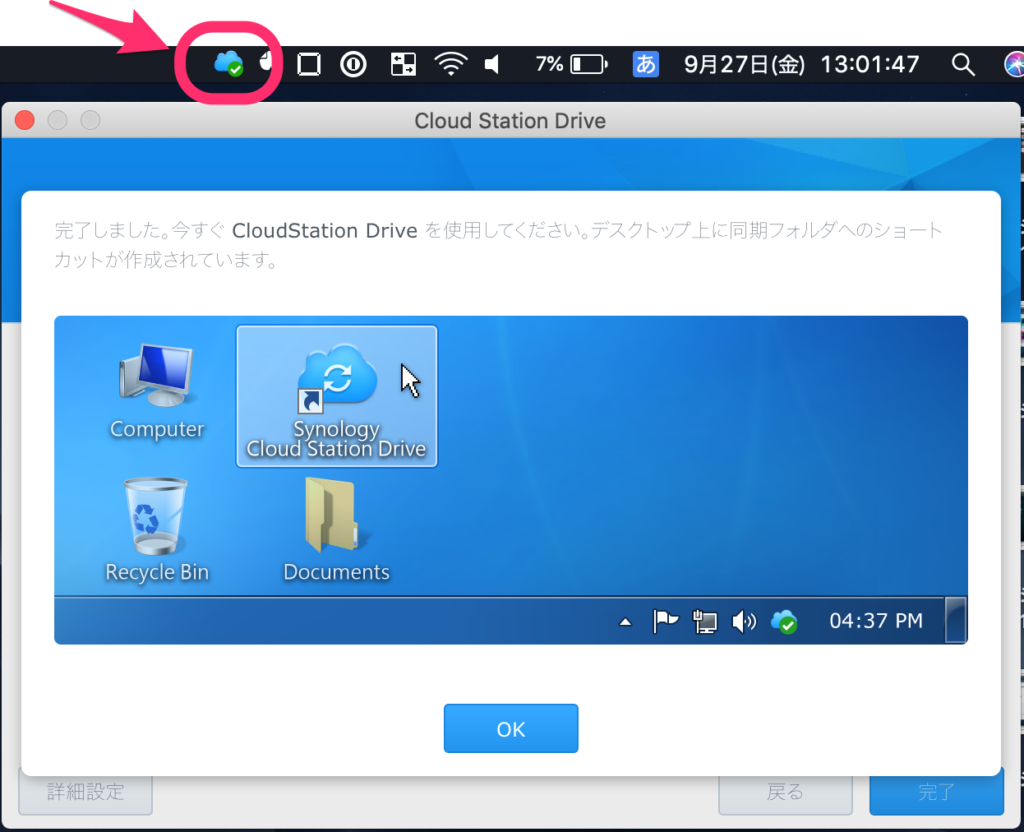Click the Documents folder icon
The width and height of the screenshot is (1024, 832).
(x=336, y=517)
